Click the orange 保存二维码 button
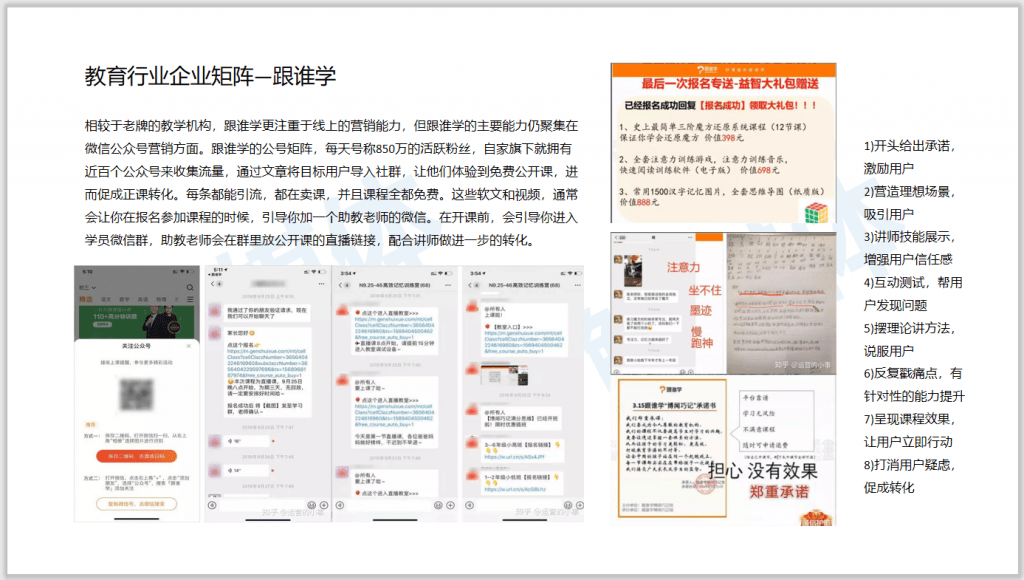 [x=136, y=456]
